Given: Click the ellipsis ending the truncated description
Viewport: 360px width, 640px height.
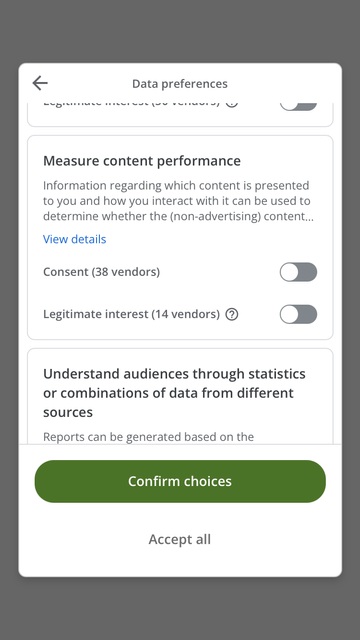Looking at the screenshot, I should point(310,217).
